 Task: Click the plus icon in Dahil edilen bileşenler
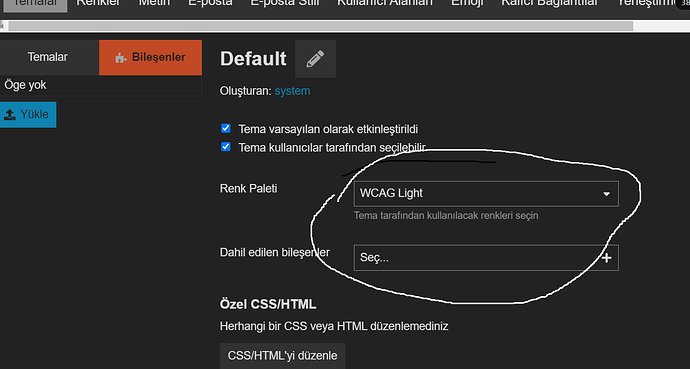pos(606,258)
